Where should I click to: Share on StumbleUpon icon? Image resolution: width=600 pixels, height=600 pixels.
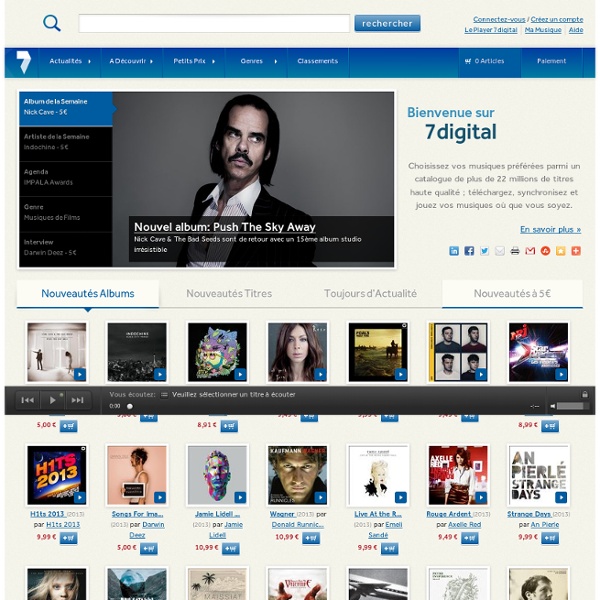coord(545,251)
